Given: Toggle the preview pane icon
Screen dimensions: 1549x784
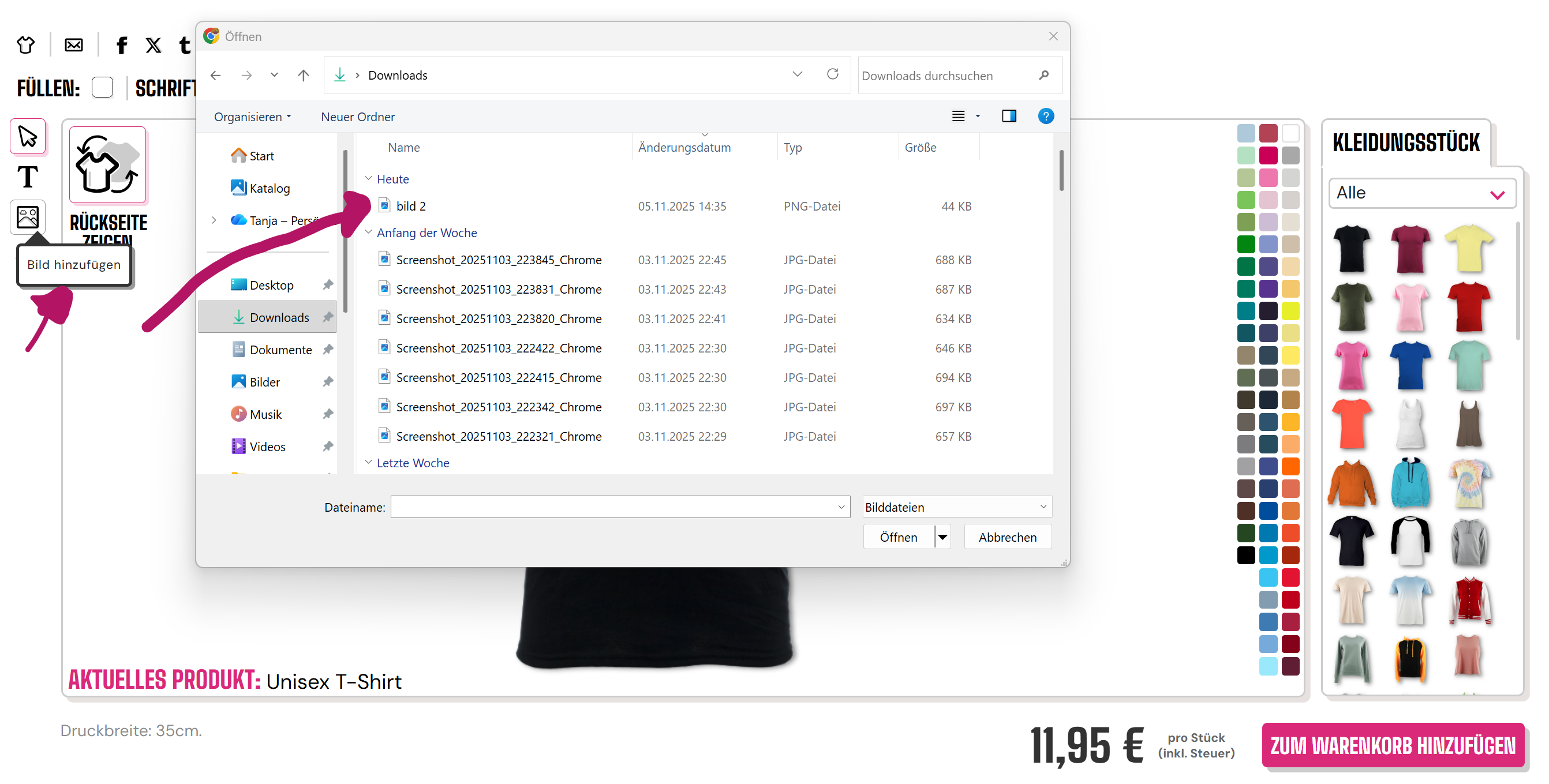Looking at the screenshot, I should pos(1008,116).
